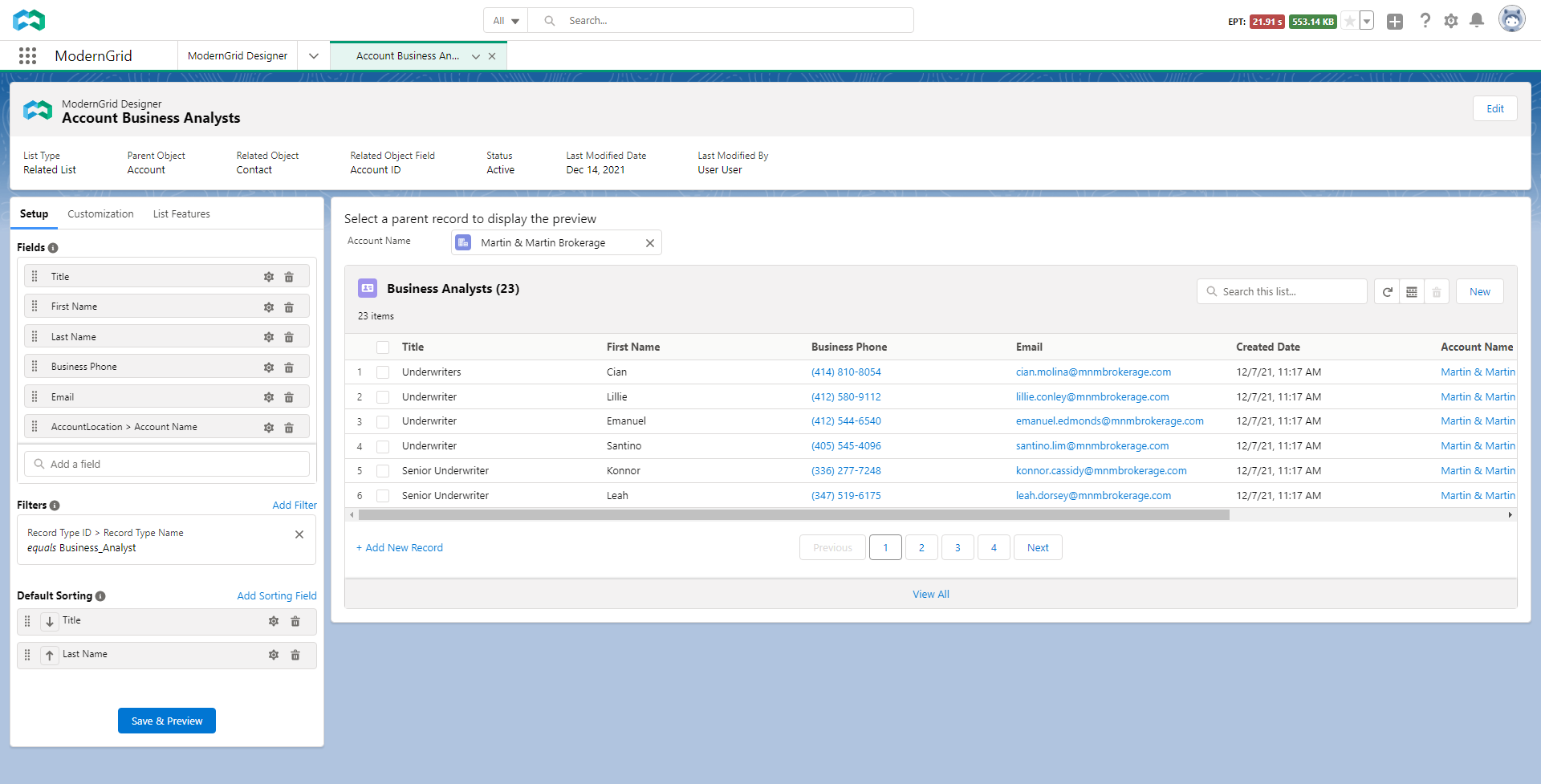Image resolution: width=1541 pixels, height=784 pixels.
Task: Click the Fields info icon
Action: point(53,248)
